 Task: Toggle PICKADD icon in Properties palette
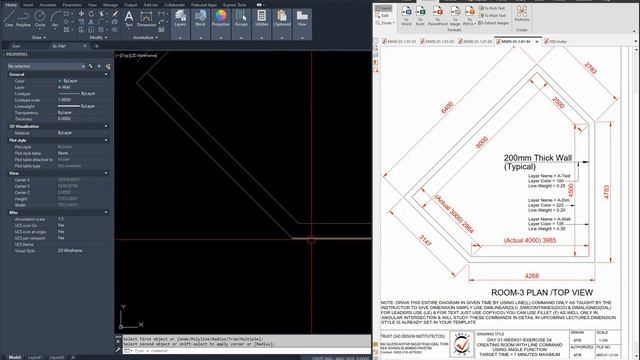(91, 66)
